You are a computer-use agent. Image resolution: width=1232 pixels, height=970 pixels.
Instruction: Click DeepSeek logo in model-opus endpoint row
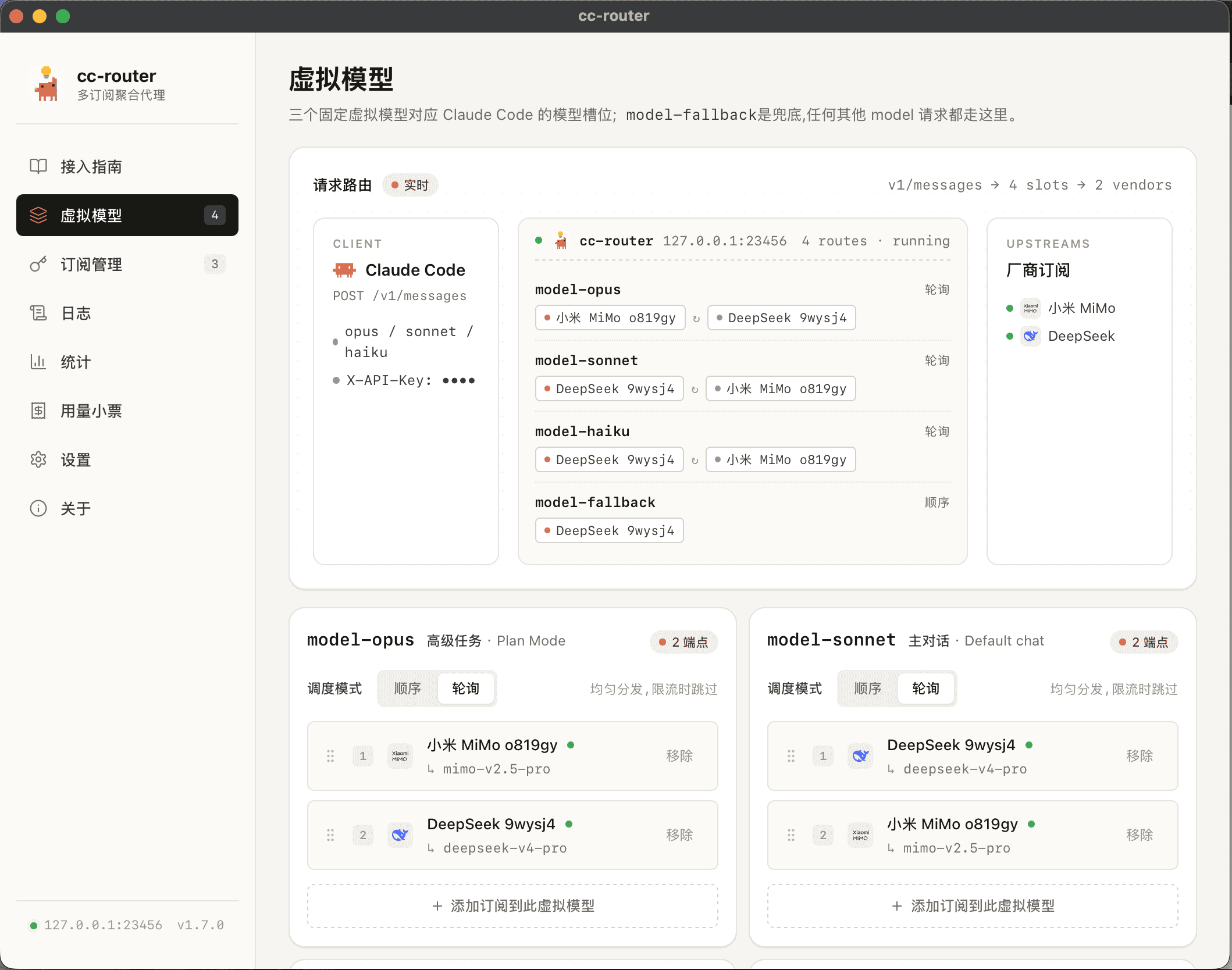(x=400, y=835)
